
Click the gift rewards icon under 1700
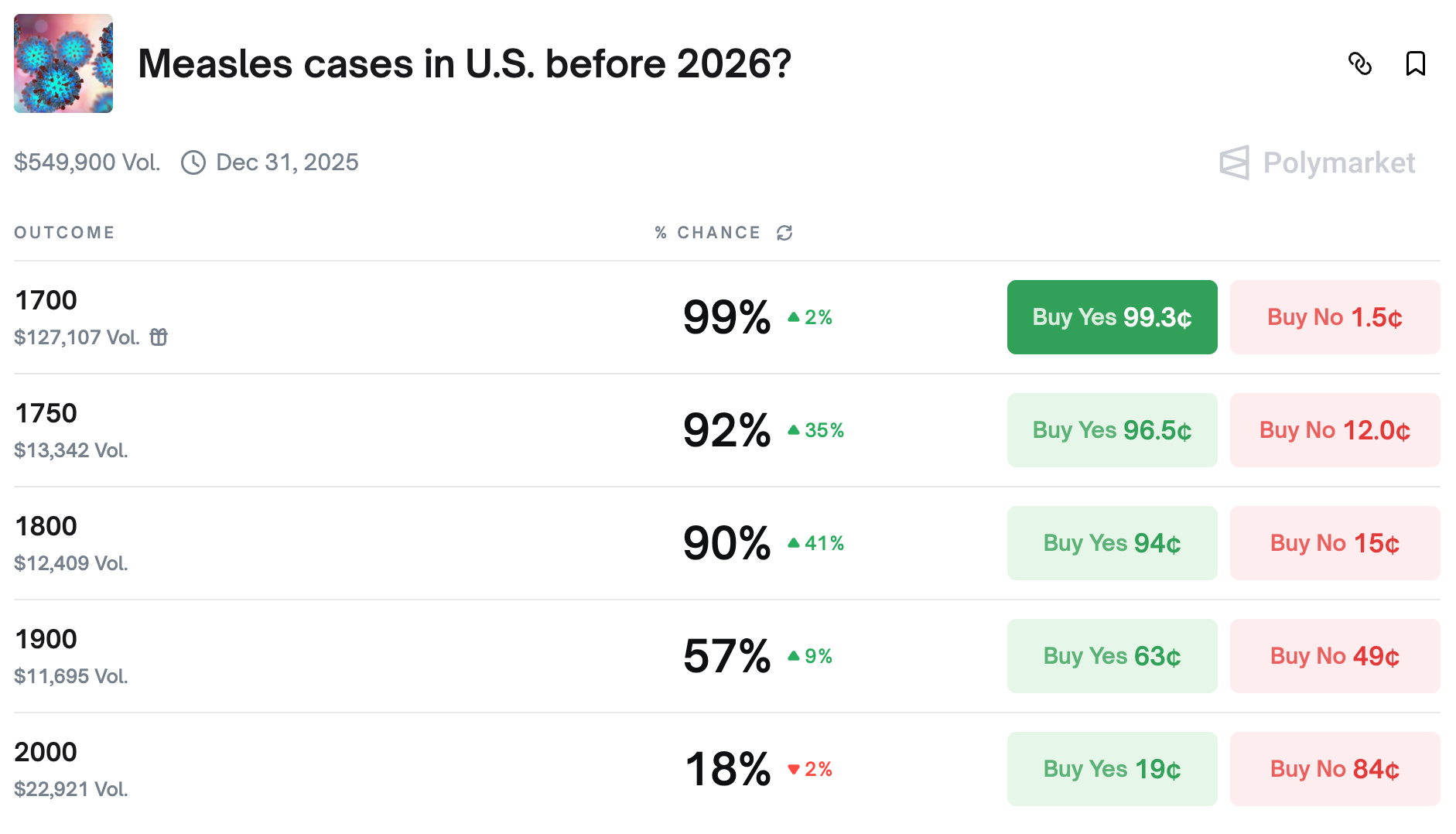pyautogui.click(x=159, y=337)
